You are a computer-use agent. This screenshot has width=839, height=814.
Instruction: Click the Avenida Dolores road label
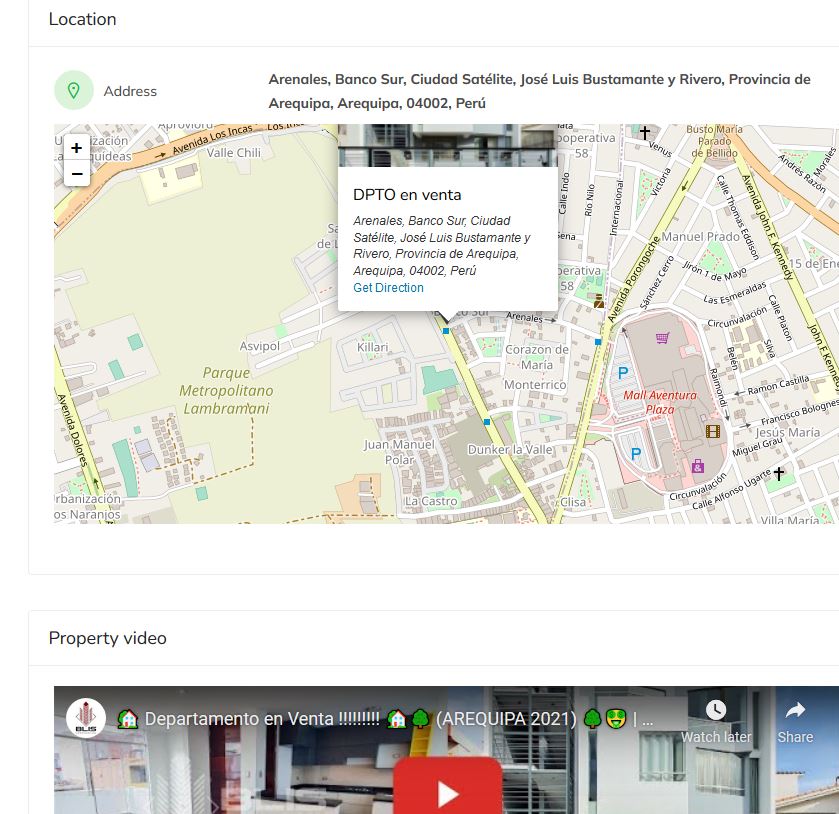click(x=72, y=430)
